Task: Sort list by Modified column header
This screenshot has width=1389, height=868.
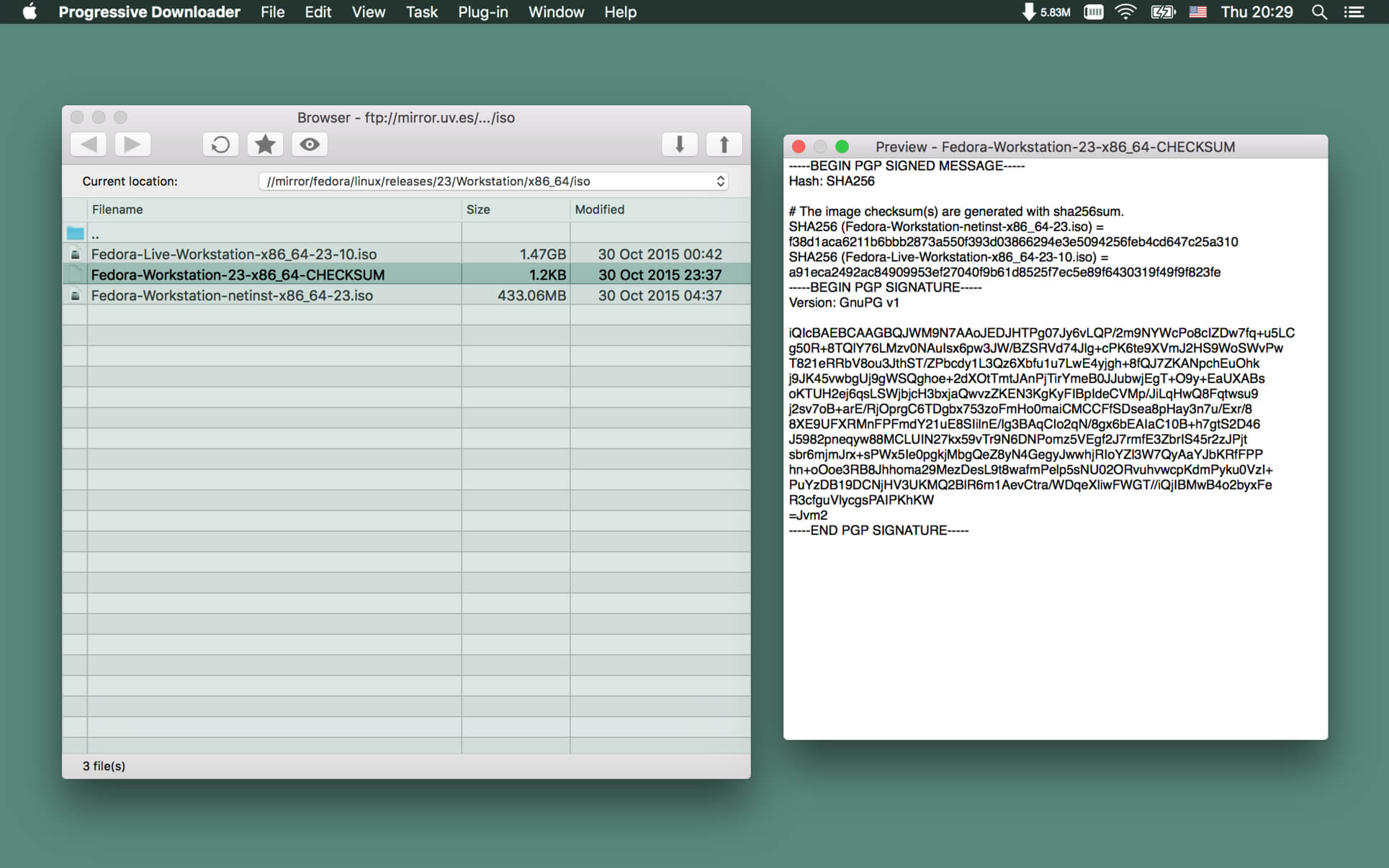Action: point(660,209)
